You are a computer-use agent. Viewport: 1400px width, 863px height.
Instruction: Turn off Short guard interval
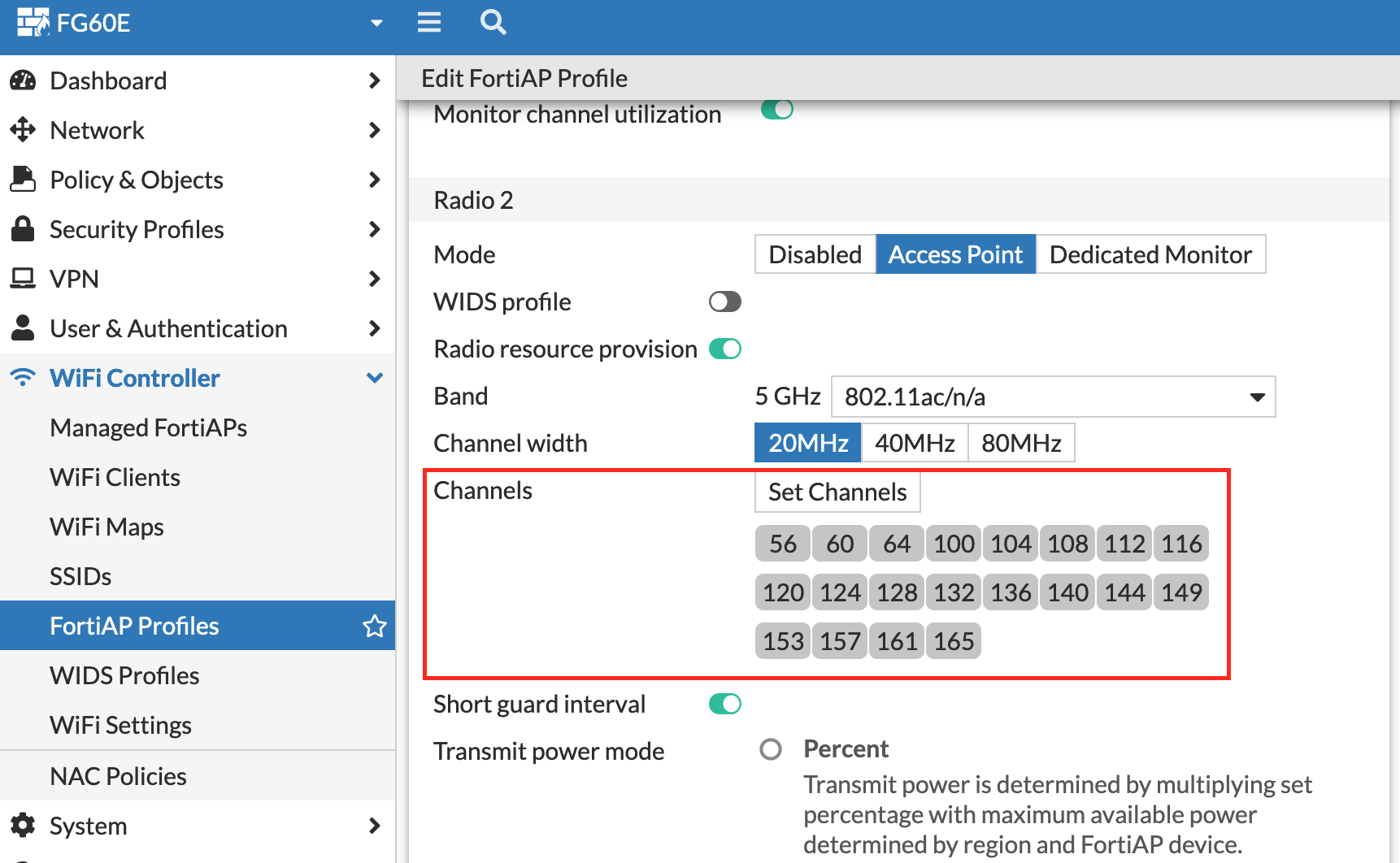[x=726, y=704]
